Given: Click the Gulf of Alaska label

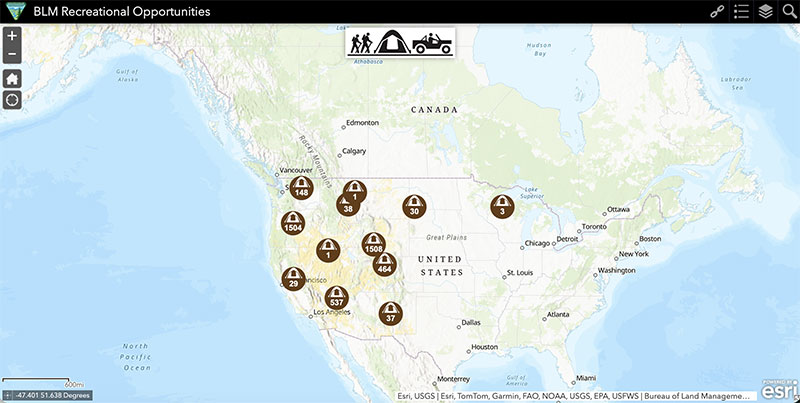Looking at the screenshot, I should click(127, 75).
